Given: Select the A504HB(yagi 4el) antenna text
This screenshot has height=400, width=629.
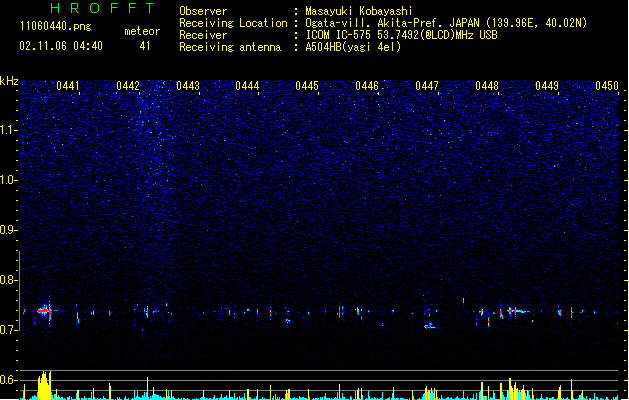Looking at the screenshot, I should (x=353, y=47).
